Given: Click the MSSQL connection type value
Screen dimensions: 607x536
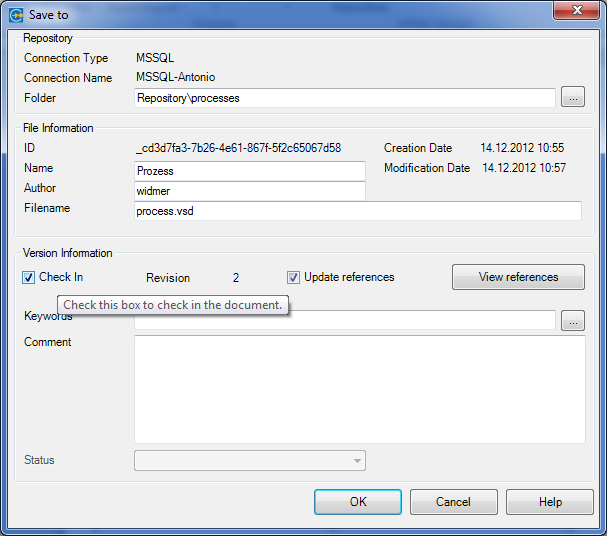Looking at the screenshot, I should pyautogui.click(x=155, y=58).
